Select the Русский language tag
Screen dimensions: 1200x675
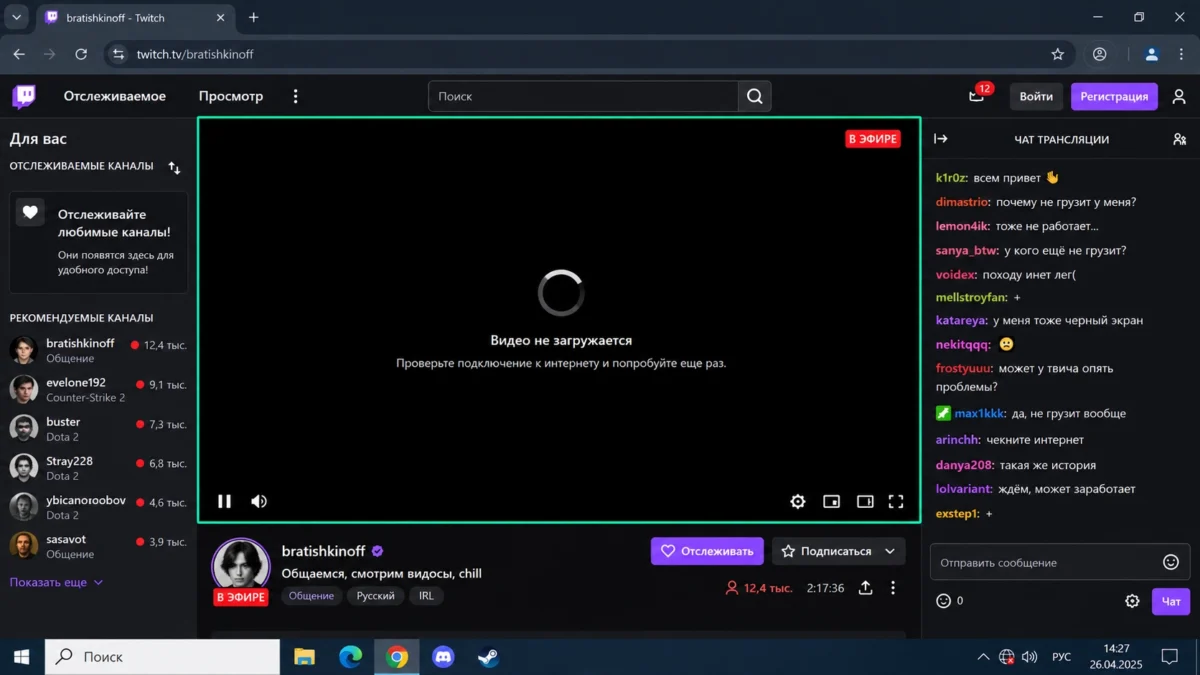[x=375, y=595]
